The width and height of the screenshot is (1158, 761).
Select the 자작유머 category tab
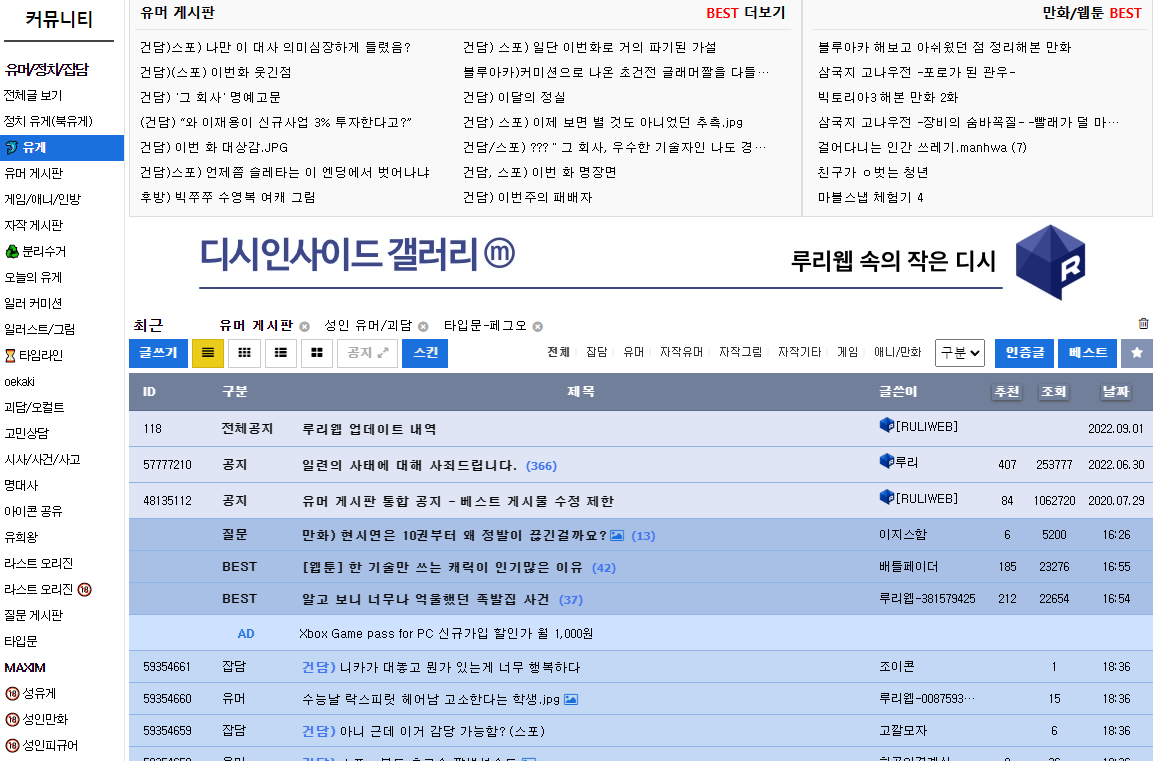pyautogui.click(x=681, y=353)
